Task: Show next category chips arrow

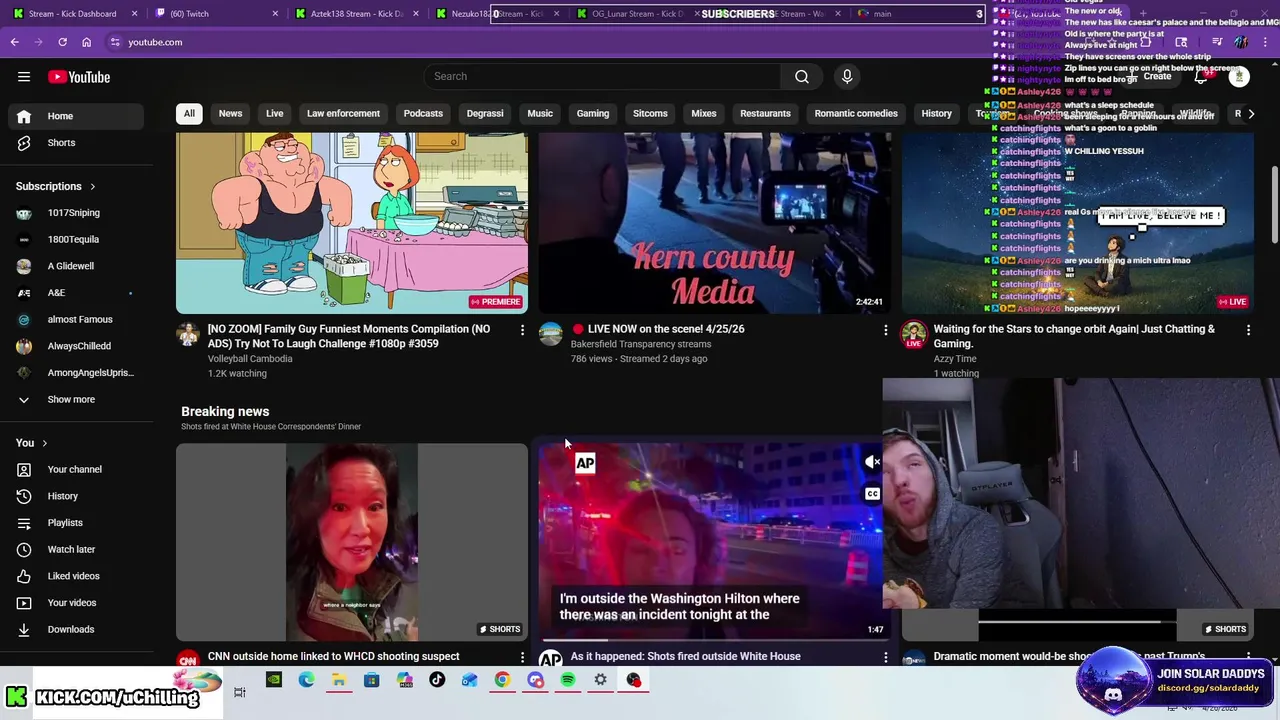Action: (1251, 114)
